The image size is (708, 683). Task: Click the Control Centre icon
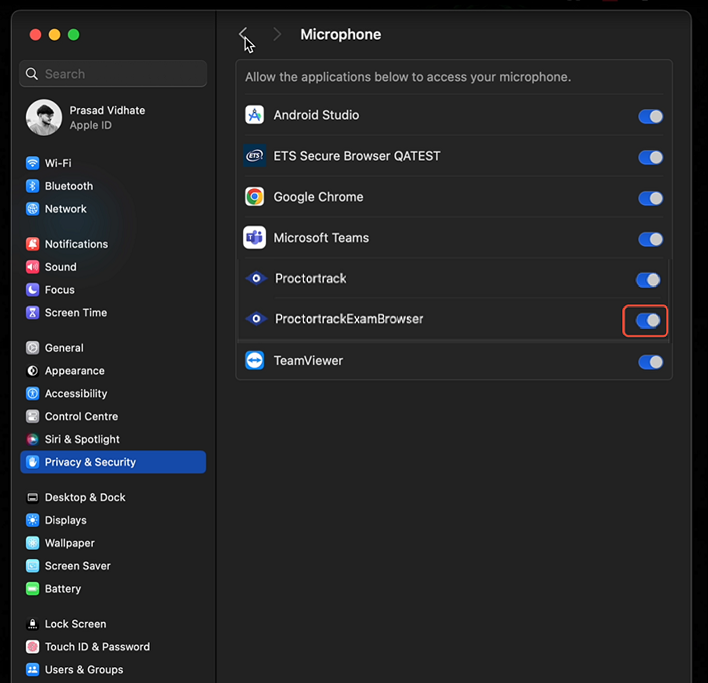click(33, 416)
